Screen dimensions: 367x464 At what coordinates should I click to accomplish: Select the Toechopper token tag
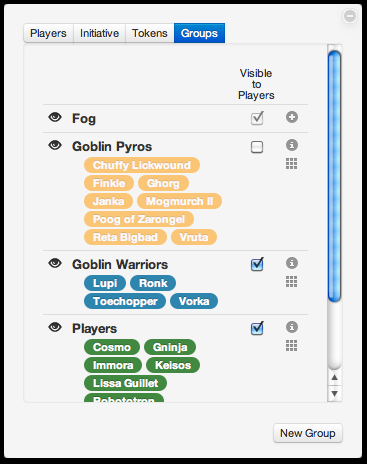tap(125, 301)
